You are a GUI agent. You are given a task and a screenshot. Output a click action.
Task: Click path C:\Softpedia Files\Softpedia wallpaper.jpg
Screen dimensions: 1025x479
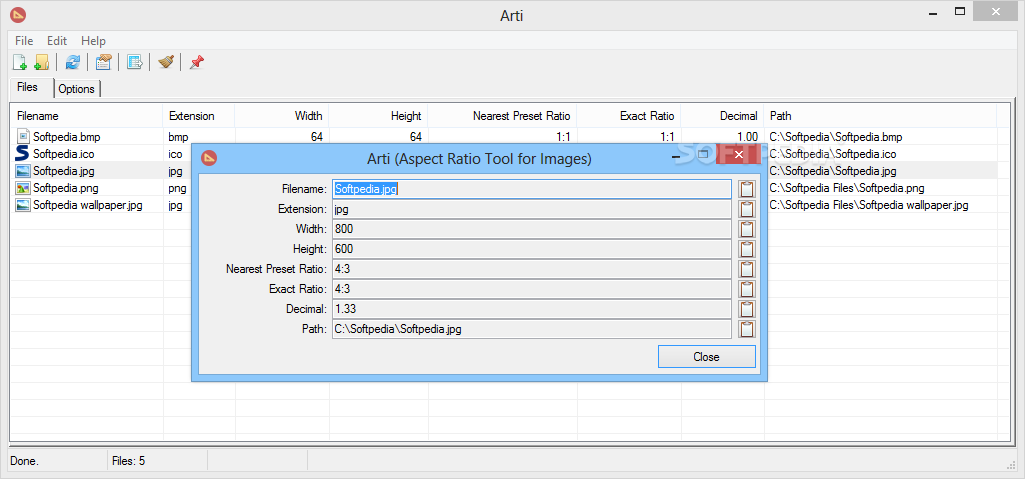click(x=869, y=205)
